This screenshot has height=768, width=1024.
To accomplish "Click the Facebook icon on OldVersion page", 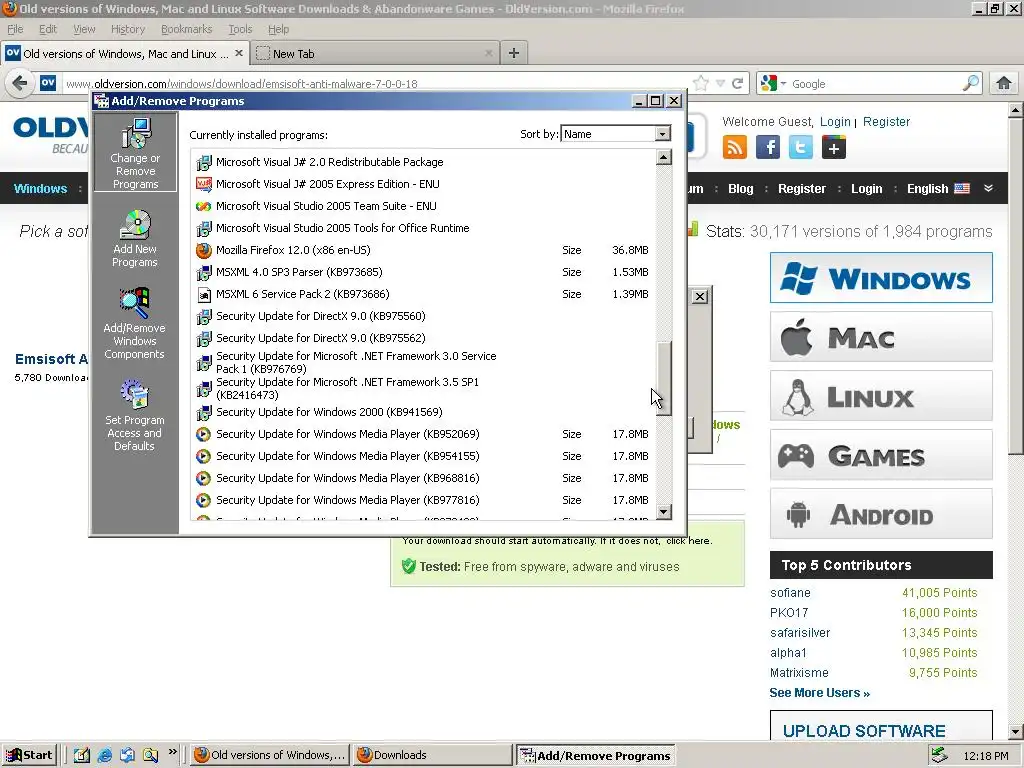I will (x=768, y=147).
